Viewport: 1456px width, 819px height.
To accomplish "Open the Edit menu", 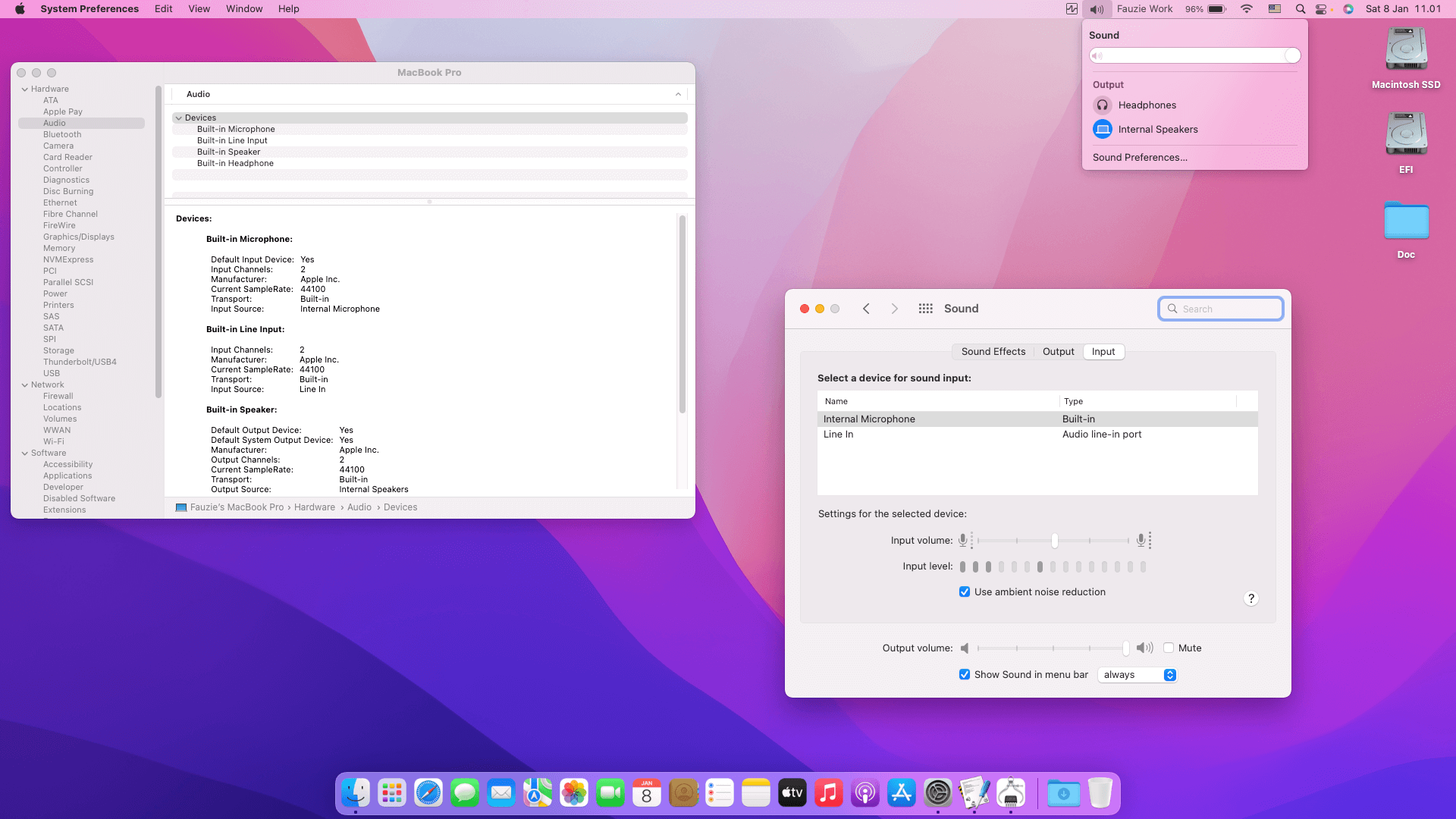I will [164, 9].
